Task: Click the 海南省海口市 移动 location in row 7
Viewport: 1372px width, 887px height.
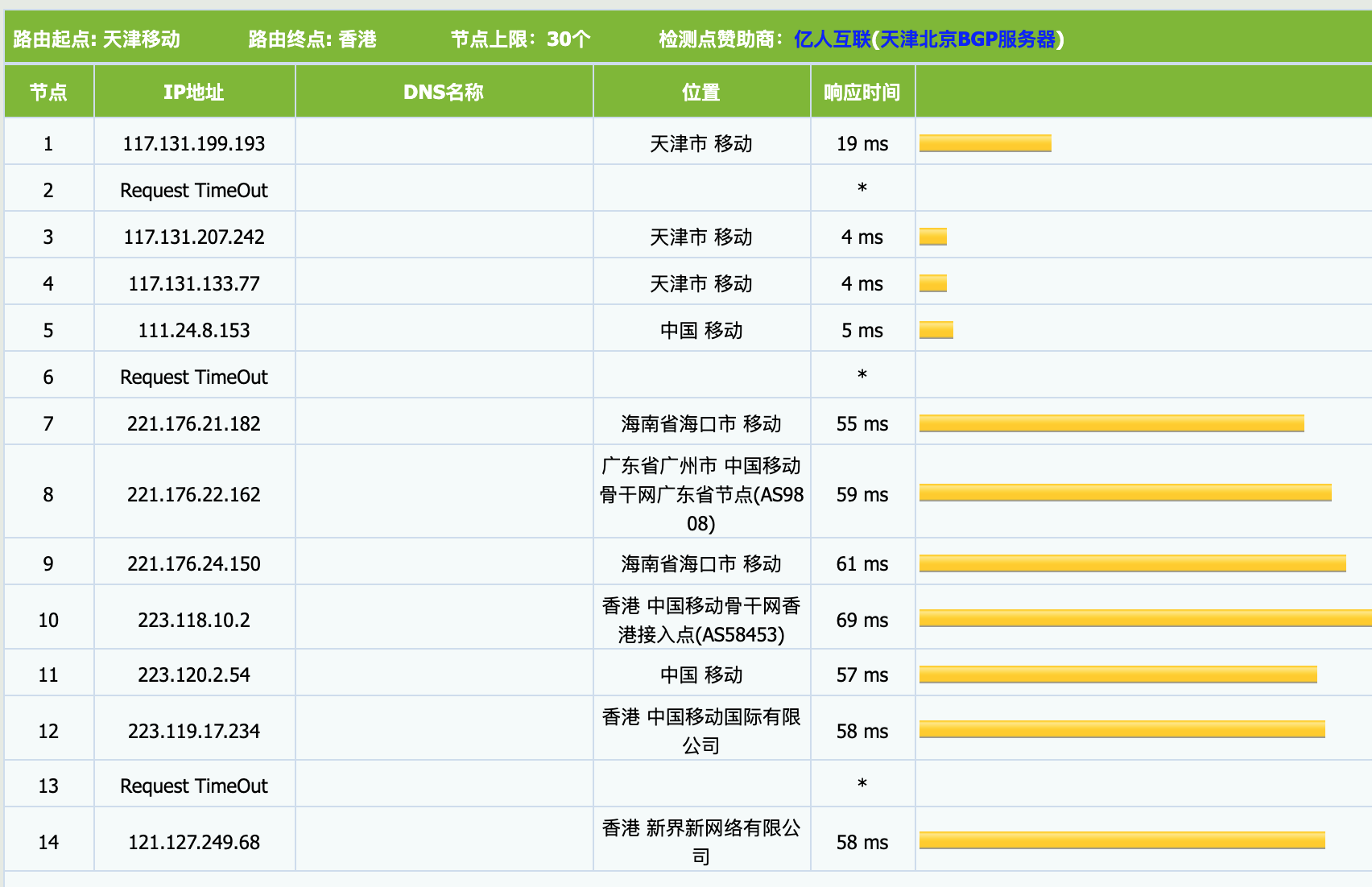Action: click(700, 423)
